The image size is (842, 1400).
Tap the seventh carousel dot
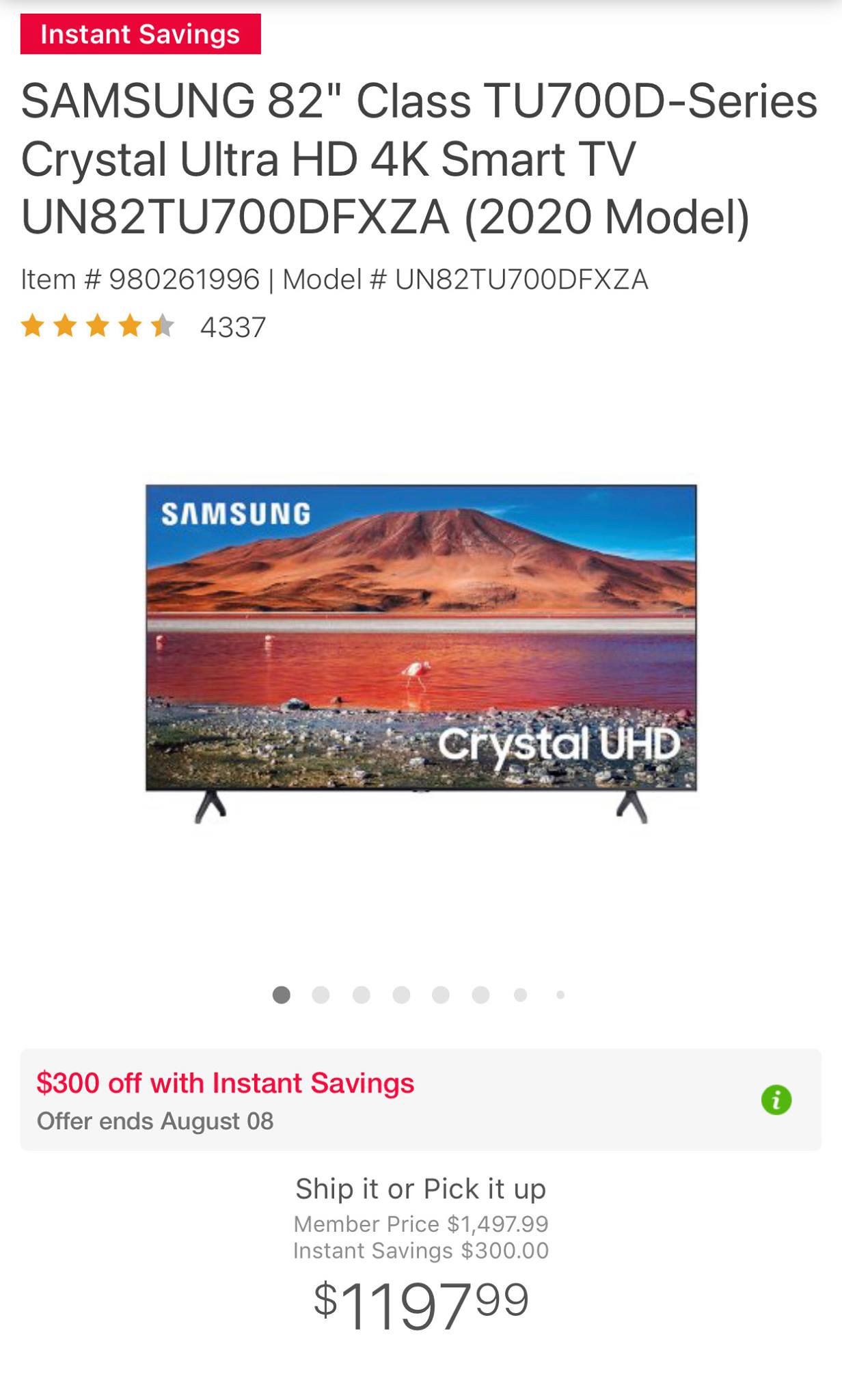click(x=520, y=995)
